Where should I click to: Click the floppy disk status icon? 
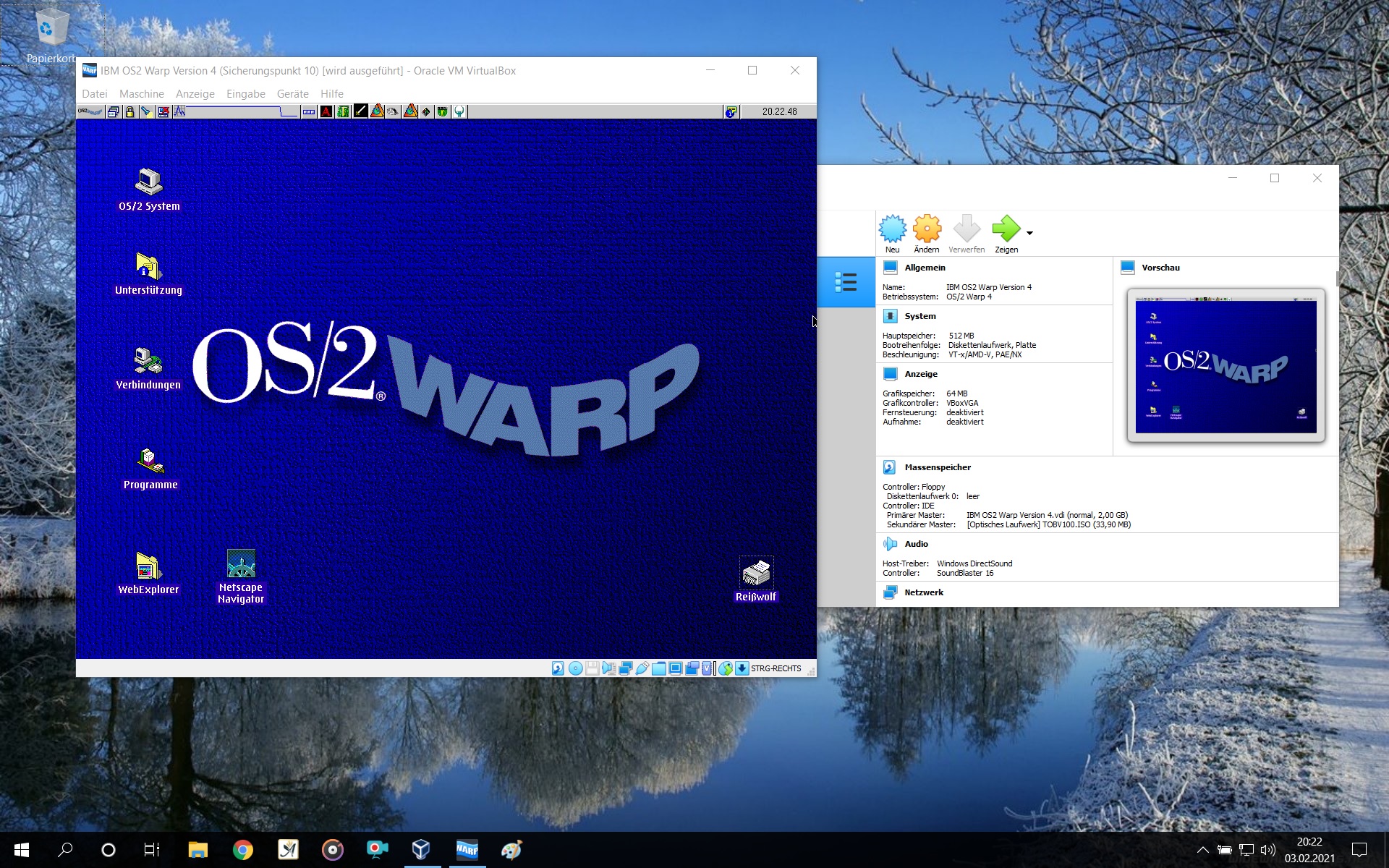[592, 668]
